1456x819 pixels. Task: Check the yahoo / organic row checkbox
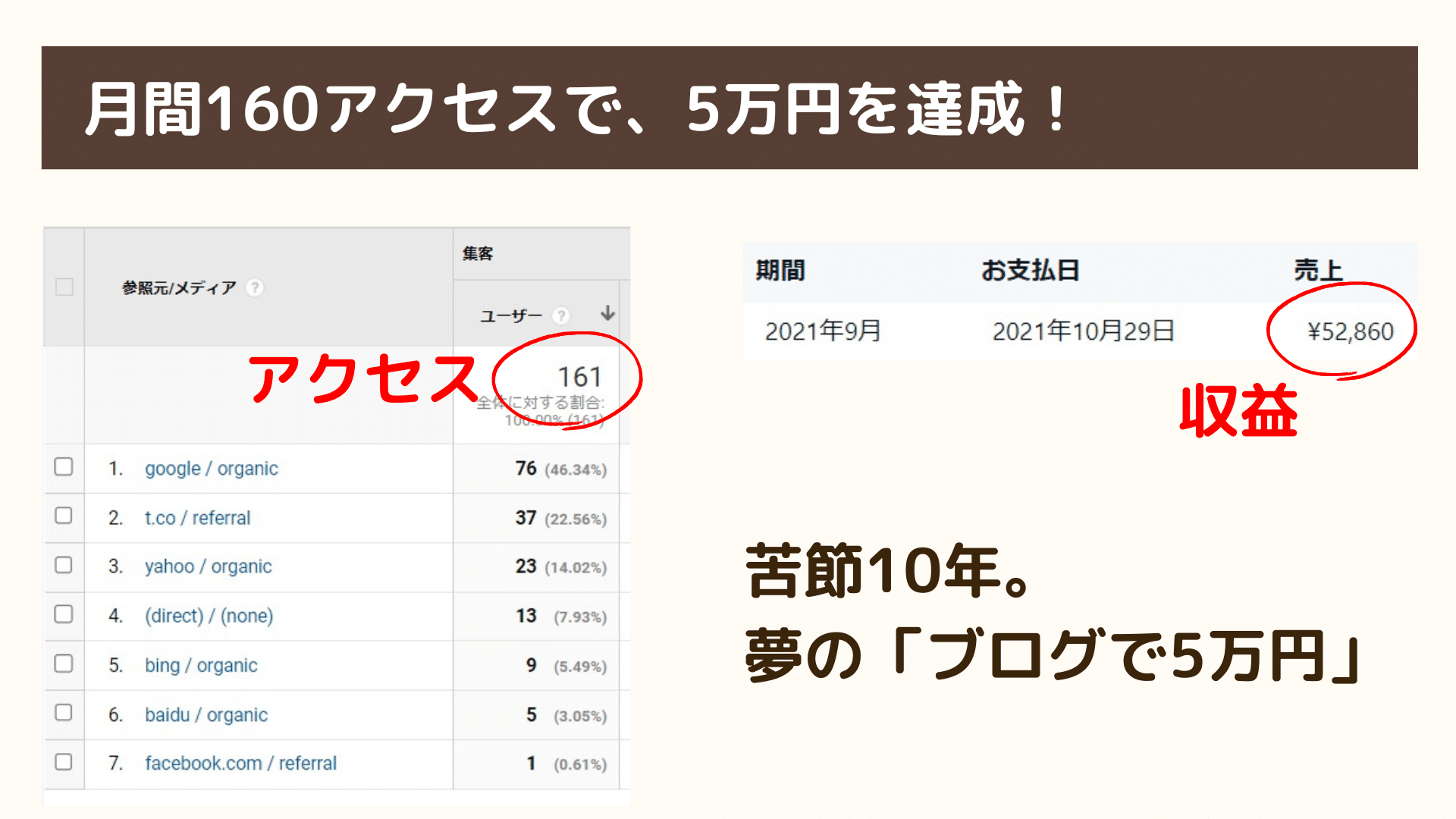pyautogui.click(x=64, y=565)
